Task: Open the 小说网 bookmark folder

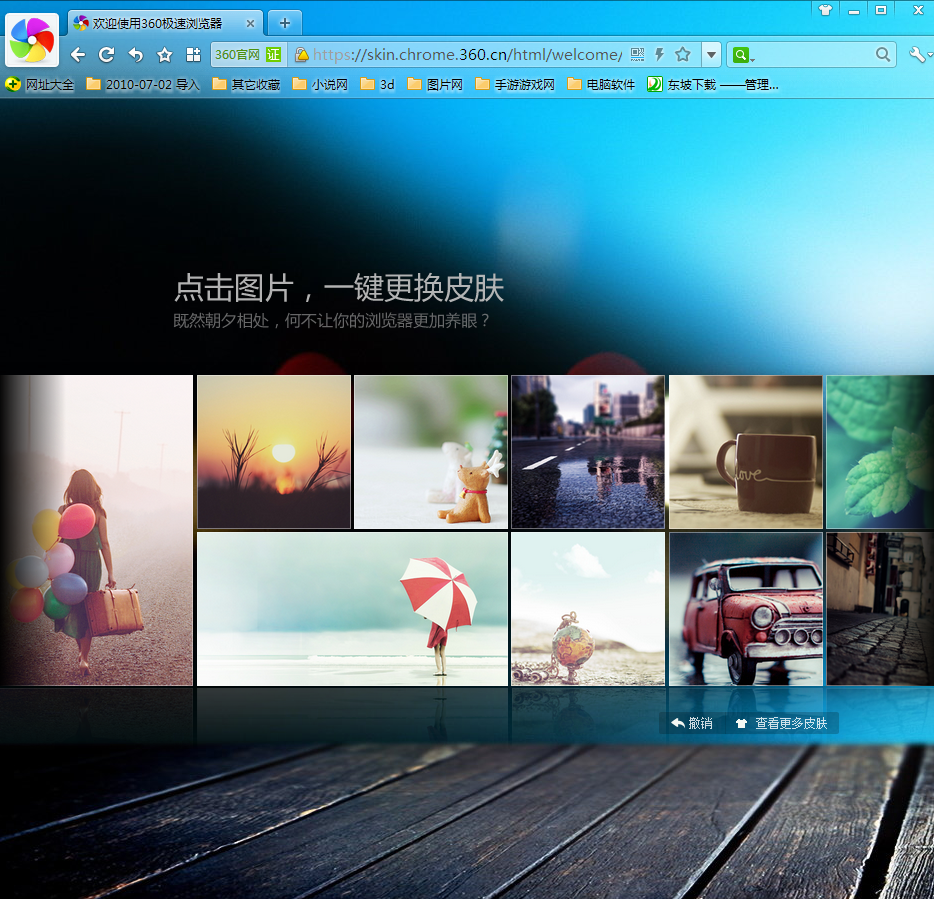Action: pyautogui.click(x=320, y=85)
